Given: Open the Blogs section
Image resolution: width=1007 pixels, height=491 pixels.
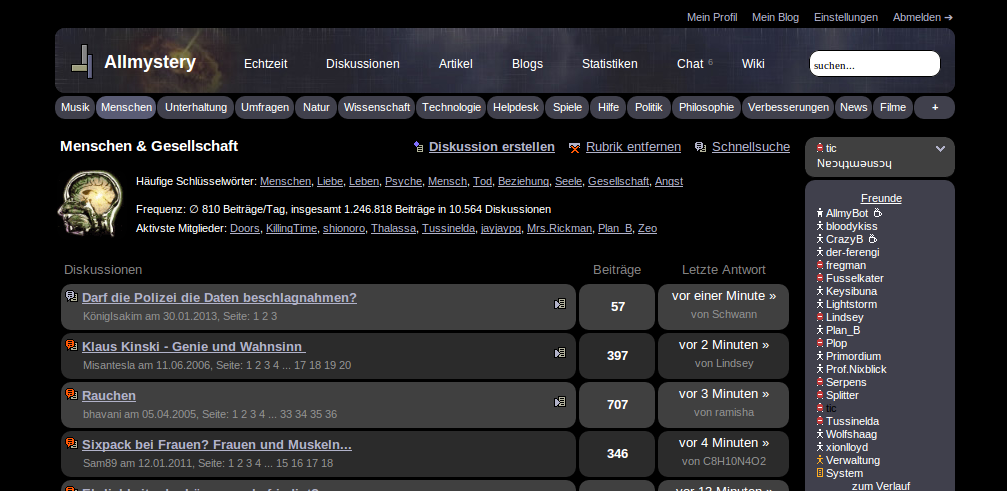Looking at the screenshot, I should click(x=527, y=64).
